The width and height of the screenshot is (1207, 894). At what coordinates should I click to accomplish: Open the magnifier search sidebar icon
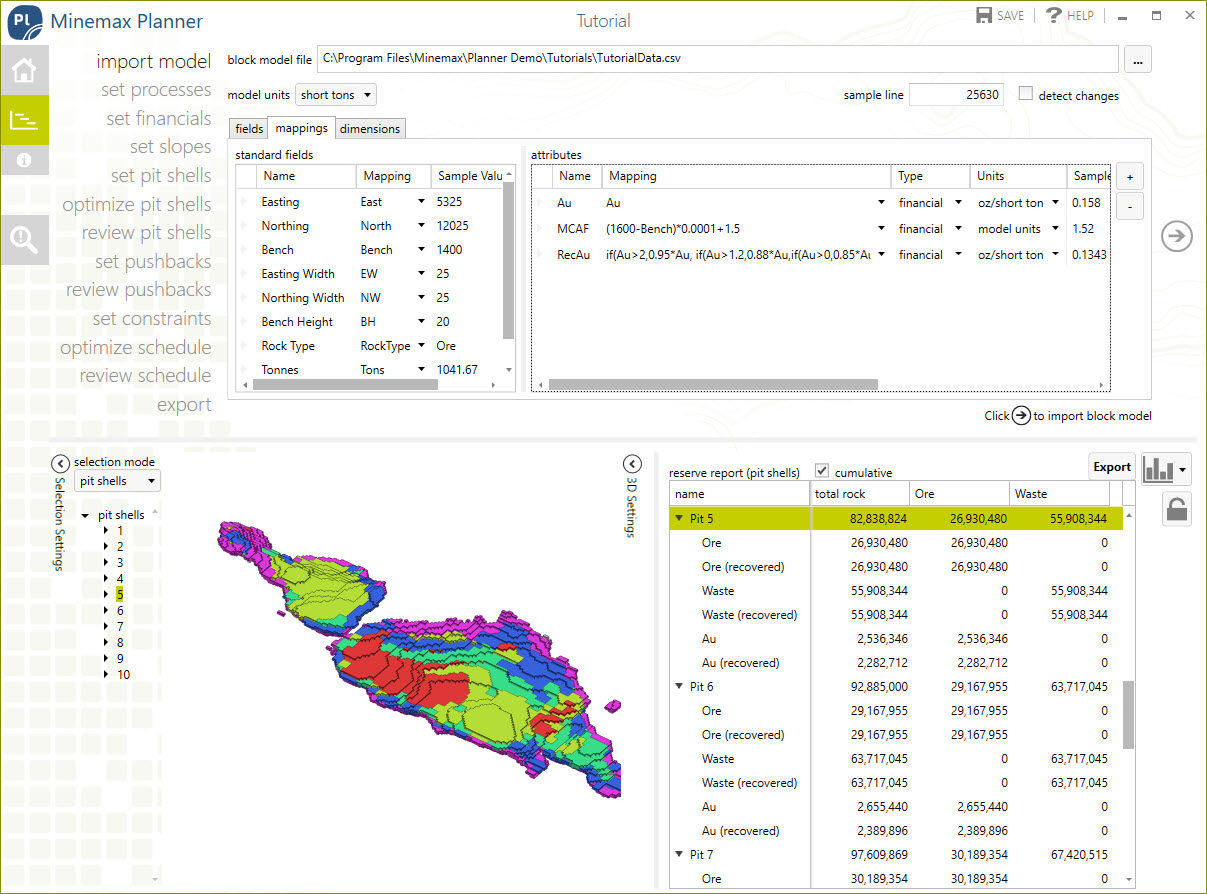24,239
